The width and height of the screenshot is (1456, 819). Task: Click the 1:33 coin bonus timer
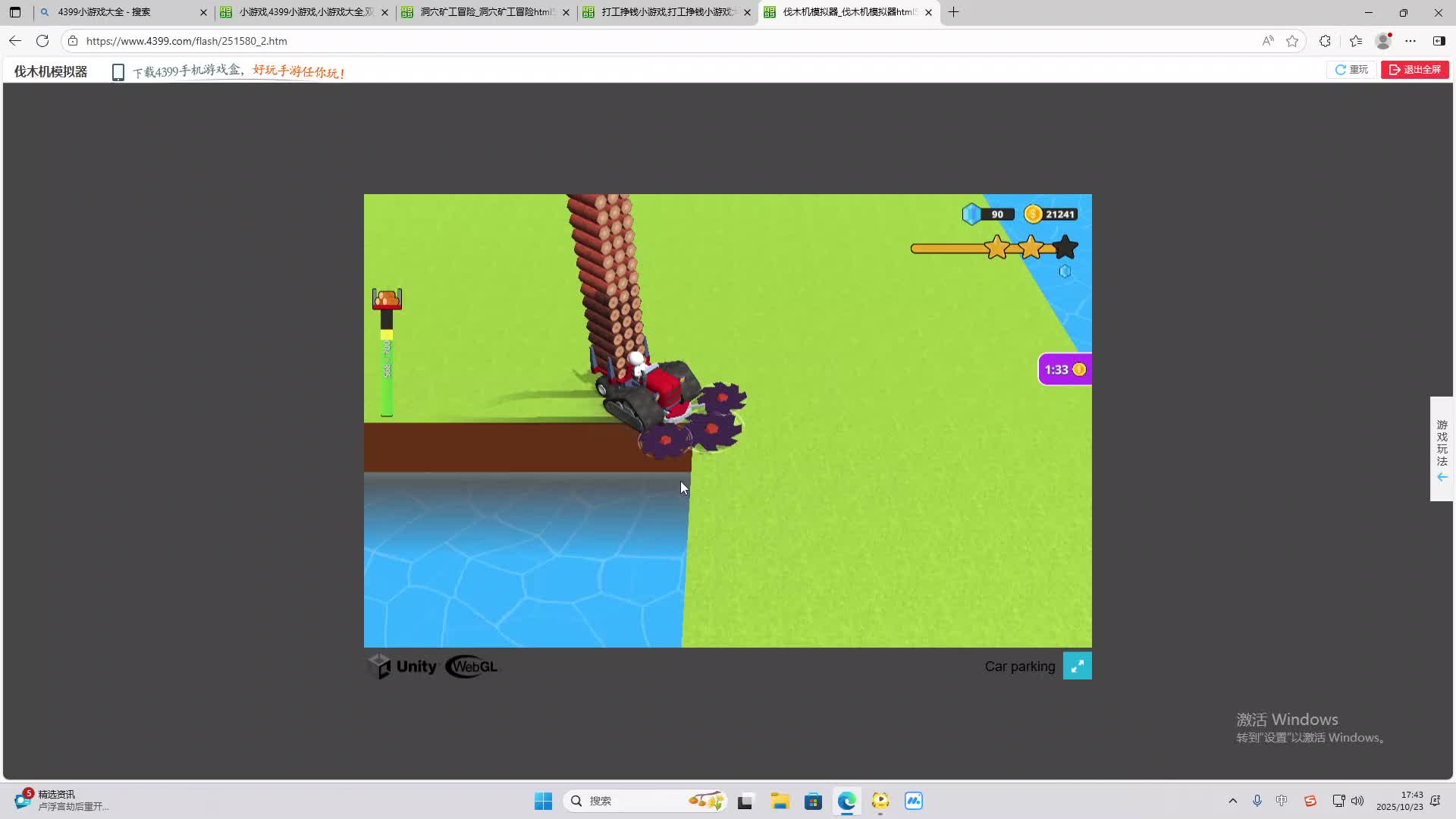tap(1065, 369)
